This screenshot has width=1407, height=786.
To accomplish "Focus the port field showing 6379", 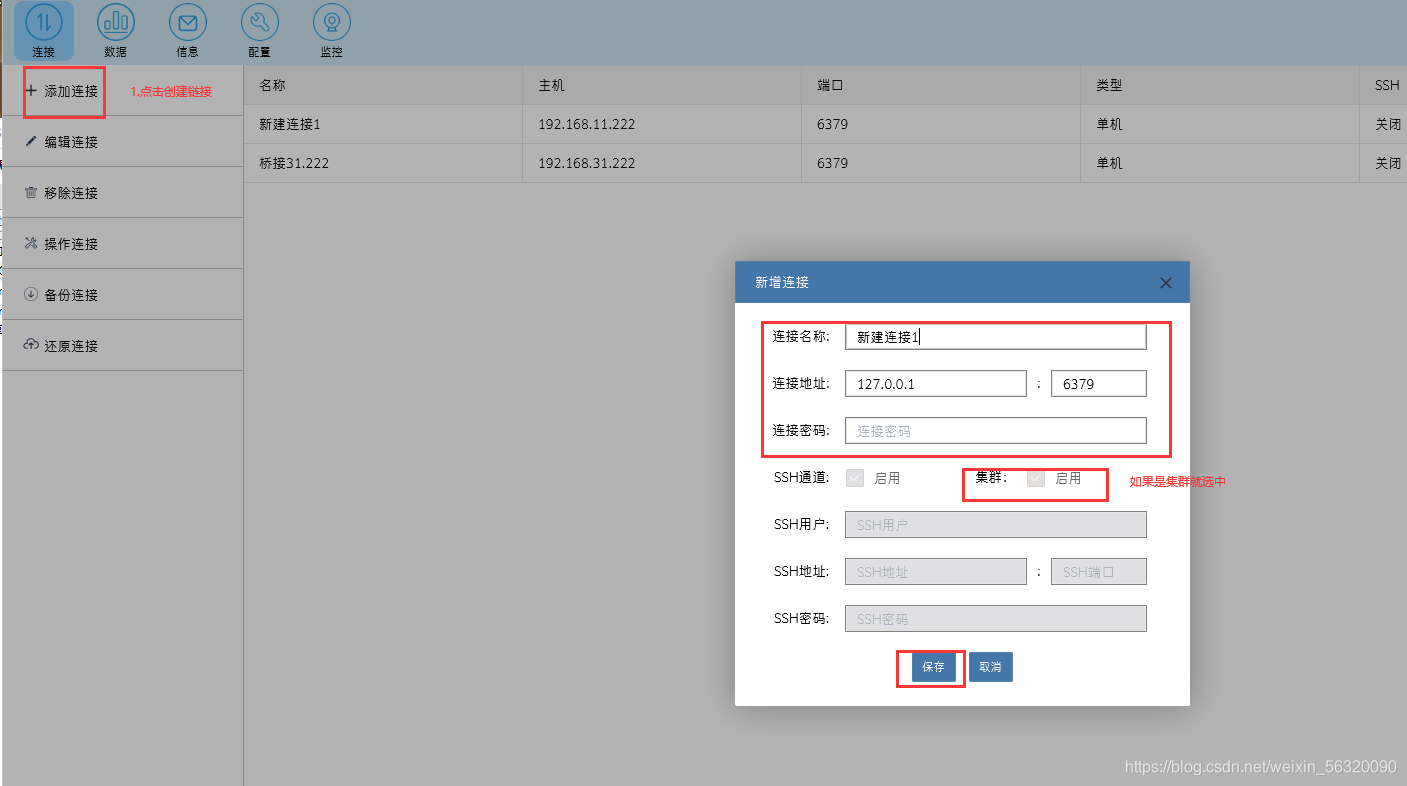I will tap(1098, 384).
